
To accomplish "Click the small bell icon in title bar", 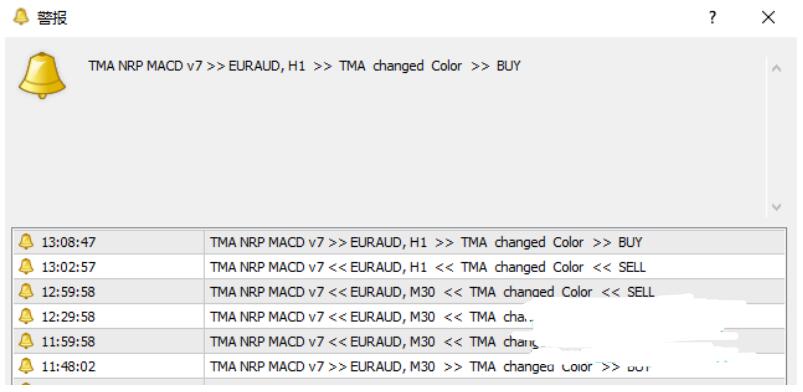I will pos(21,17).
